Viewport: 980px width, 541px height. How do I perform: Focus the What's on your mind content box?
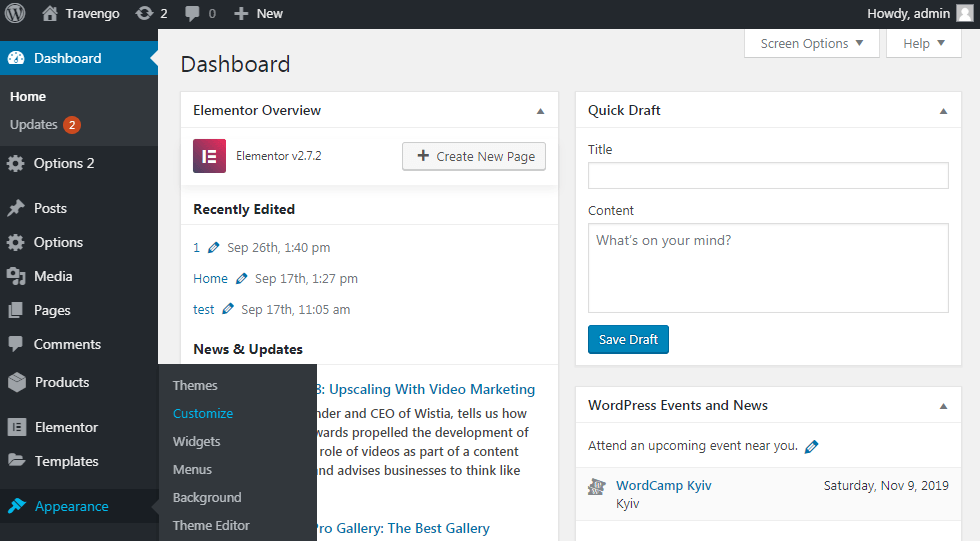768,268
